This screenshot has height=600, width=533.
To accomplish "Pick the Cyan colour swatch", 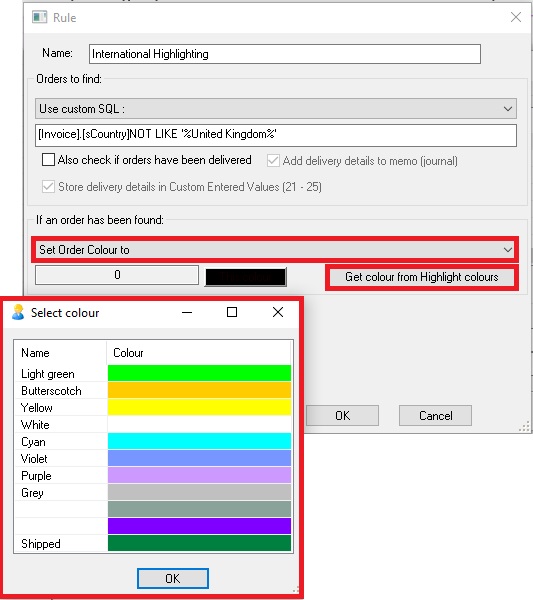I will 199,441.
